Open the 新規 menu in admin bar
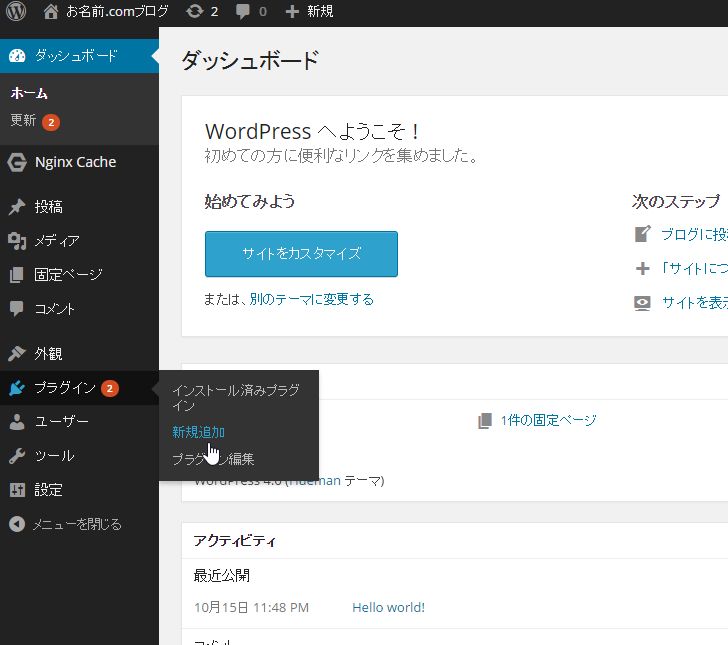This screenshot has height=645, width=728. tap(320, 11)
